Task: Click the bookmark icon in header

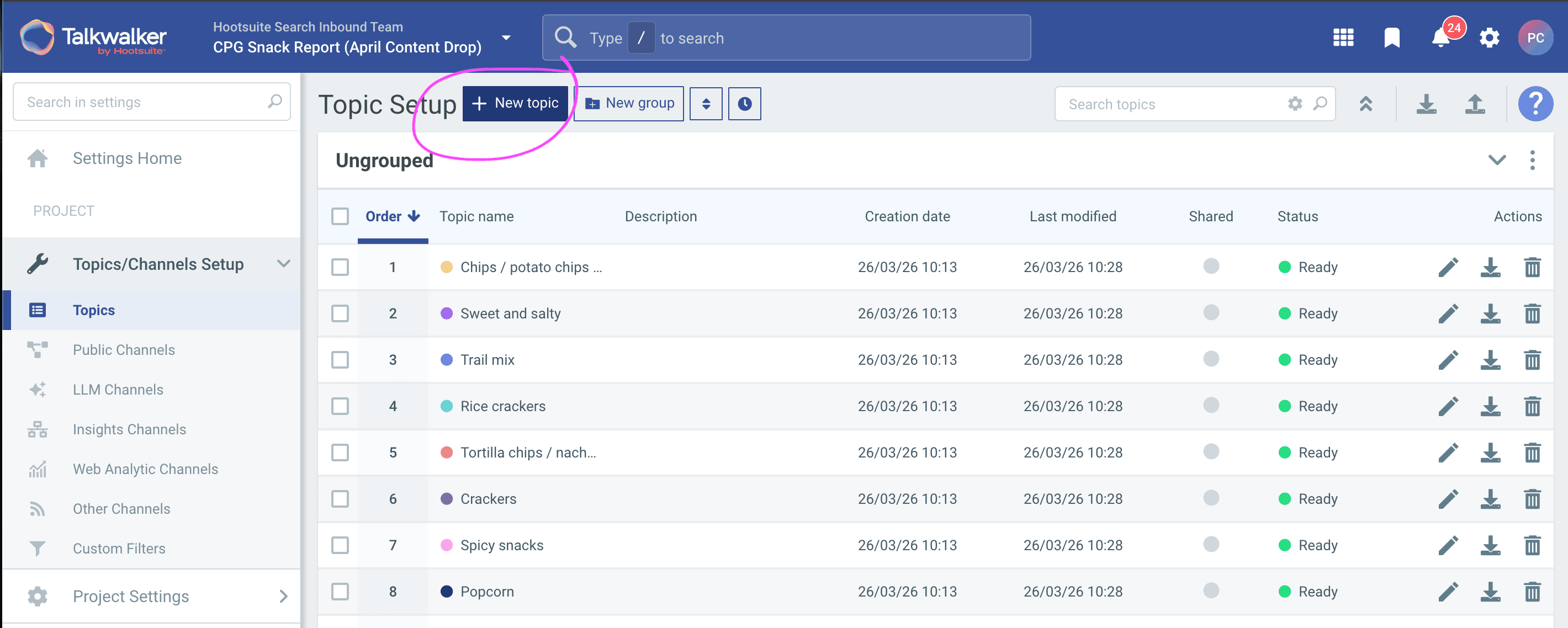Action: pyautogui.click(x=1391, y=38)
